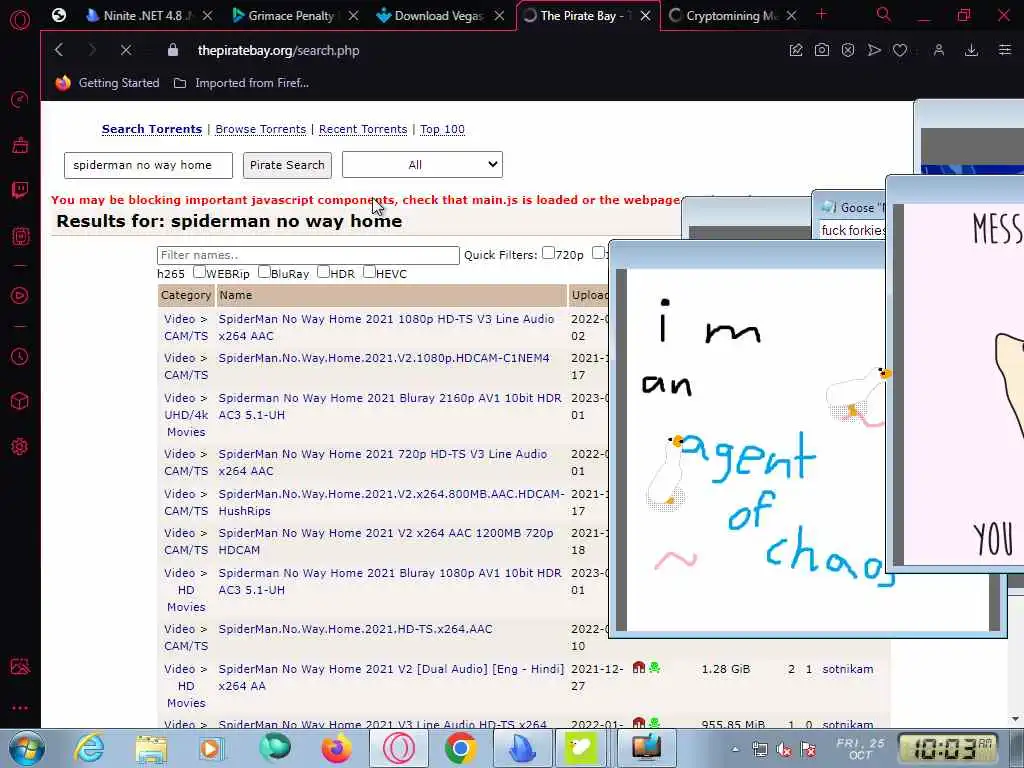The height and width of the screenshot is (768, 1024).
Task: Open Firefox from the taskbar
Action: 336,748
